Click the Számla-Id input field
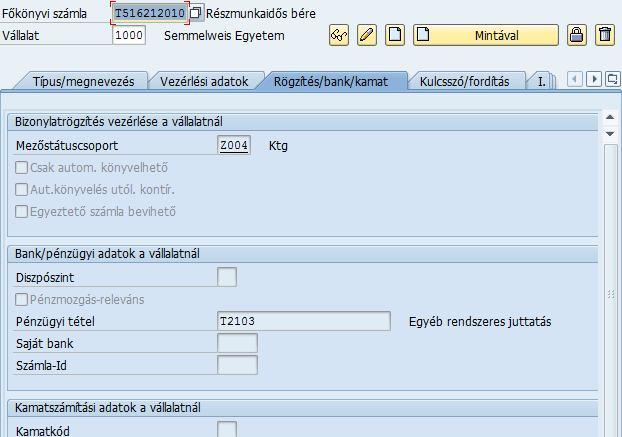This screenshot has height=437, width=622. point(237,365)
